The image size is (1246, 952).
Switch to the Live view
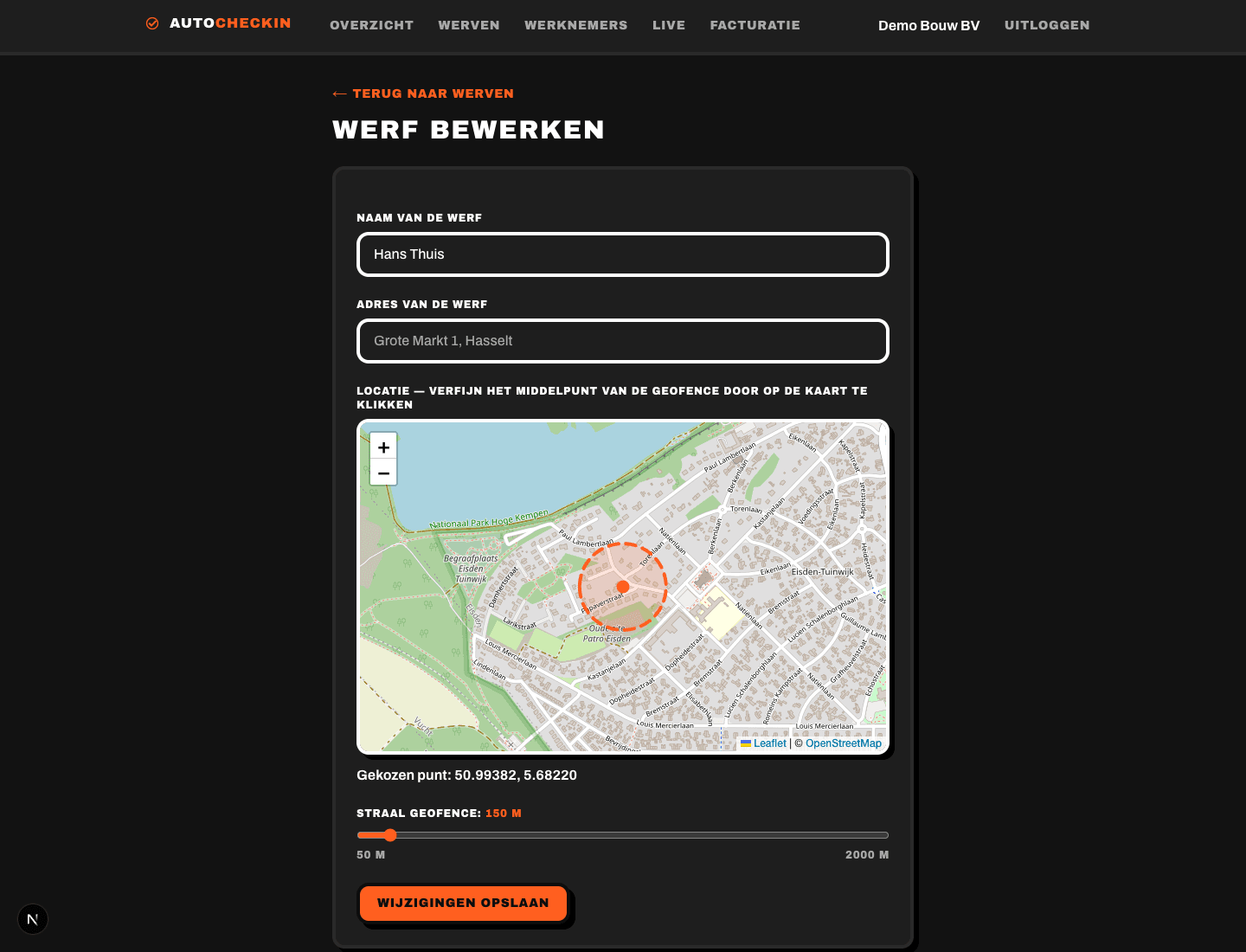[669, 25]
